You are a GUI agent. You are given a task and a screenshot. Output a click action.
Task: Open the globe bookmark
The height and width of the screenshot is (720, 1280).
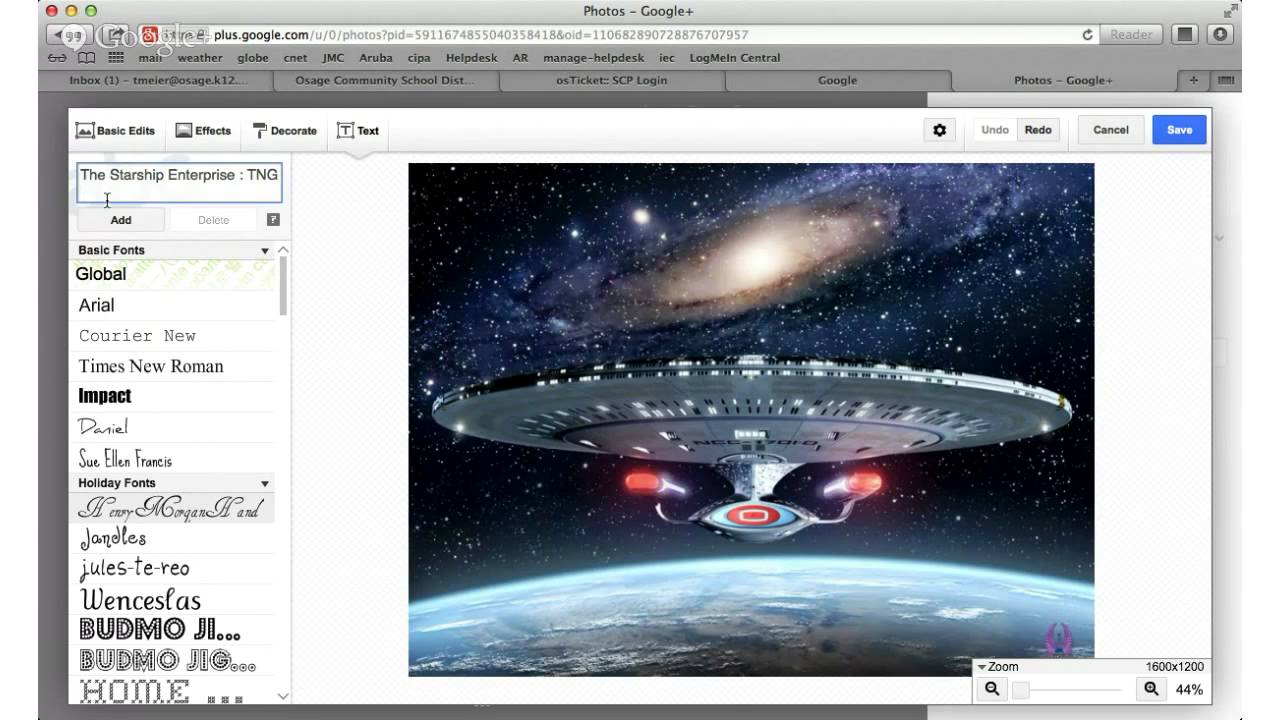point(253,58)
